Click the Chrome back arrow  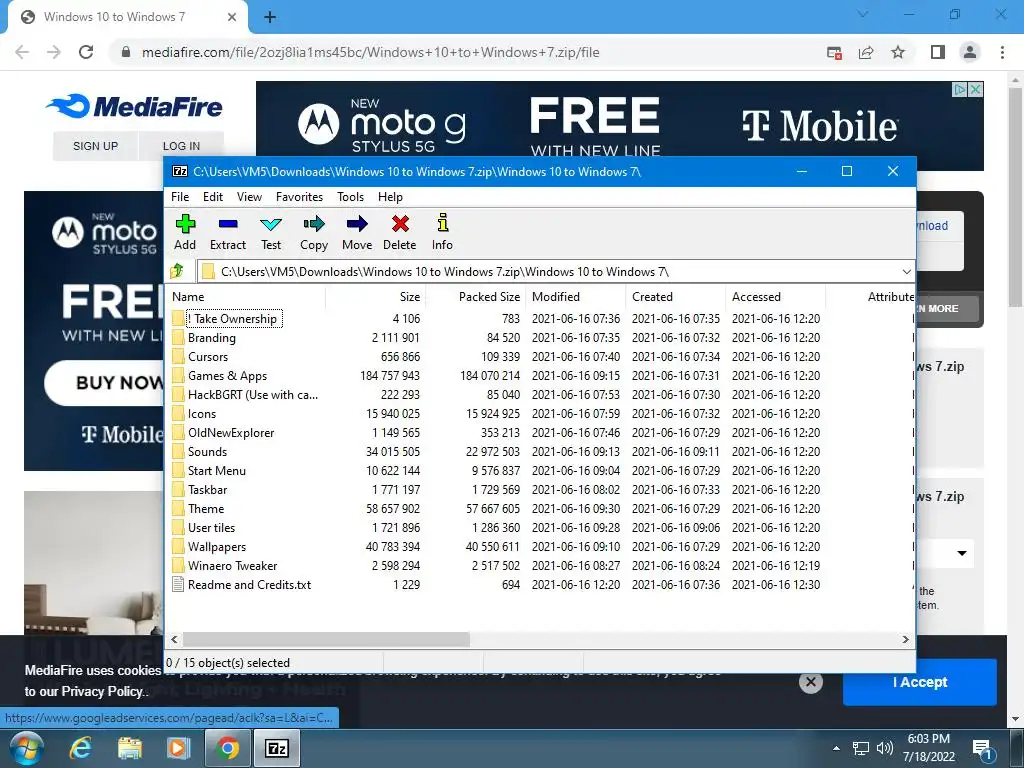click(22, 52)
